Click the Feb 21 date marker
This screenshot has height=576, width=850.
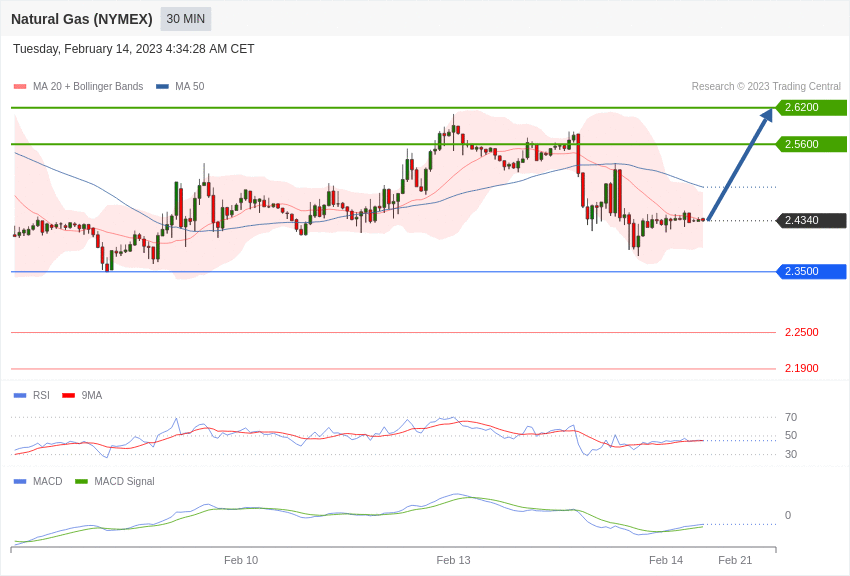click(735, 560)
